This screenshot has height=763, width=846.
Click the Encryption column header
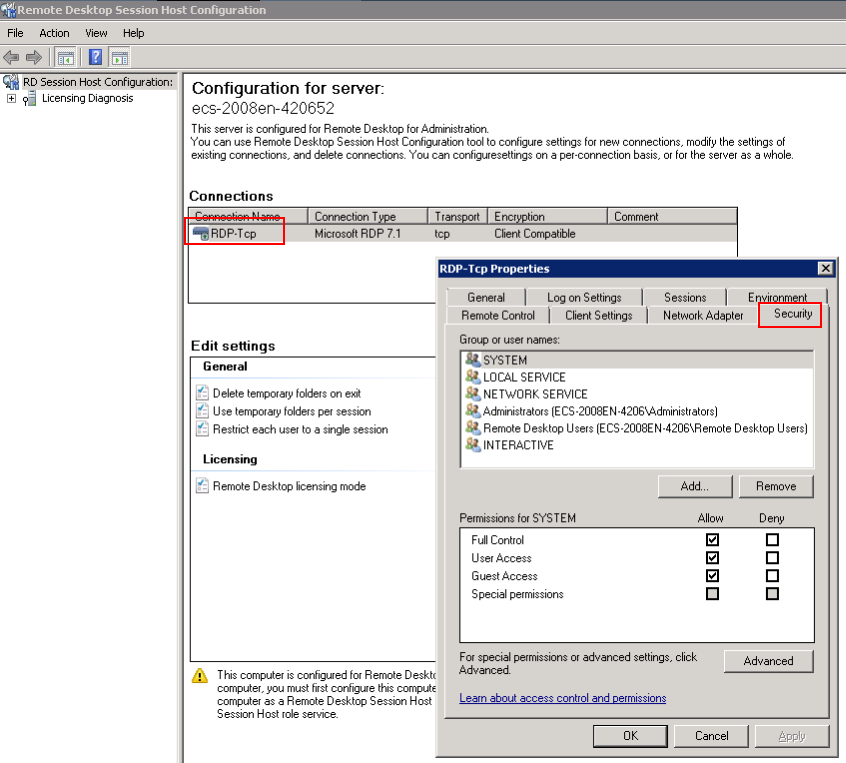tap(547, 216)
